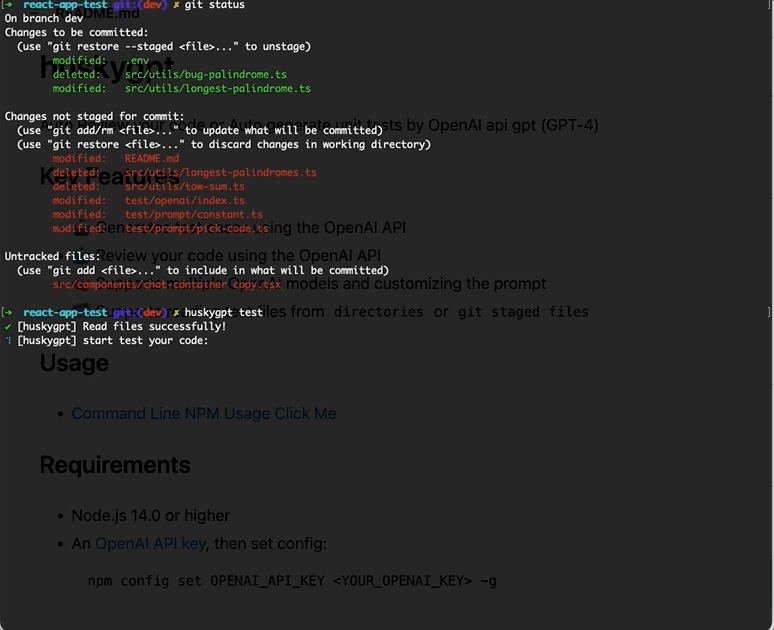Click the 'Node.js 14.0 or higher' bullet
The height and width of the screenshot is (630, 774).
pyautogui.click(x=151, y=515)
